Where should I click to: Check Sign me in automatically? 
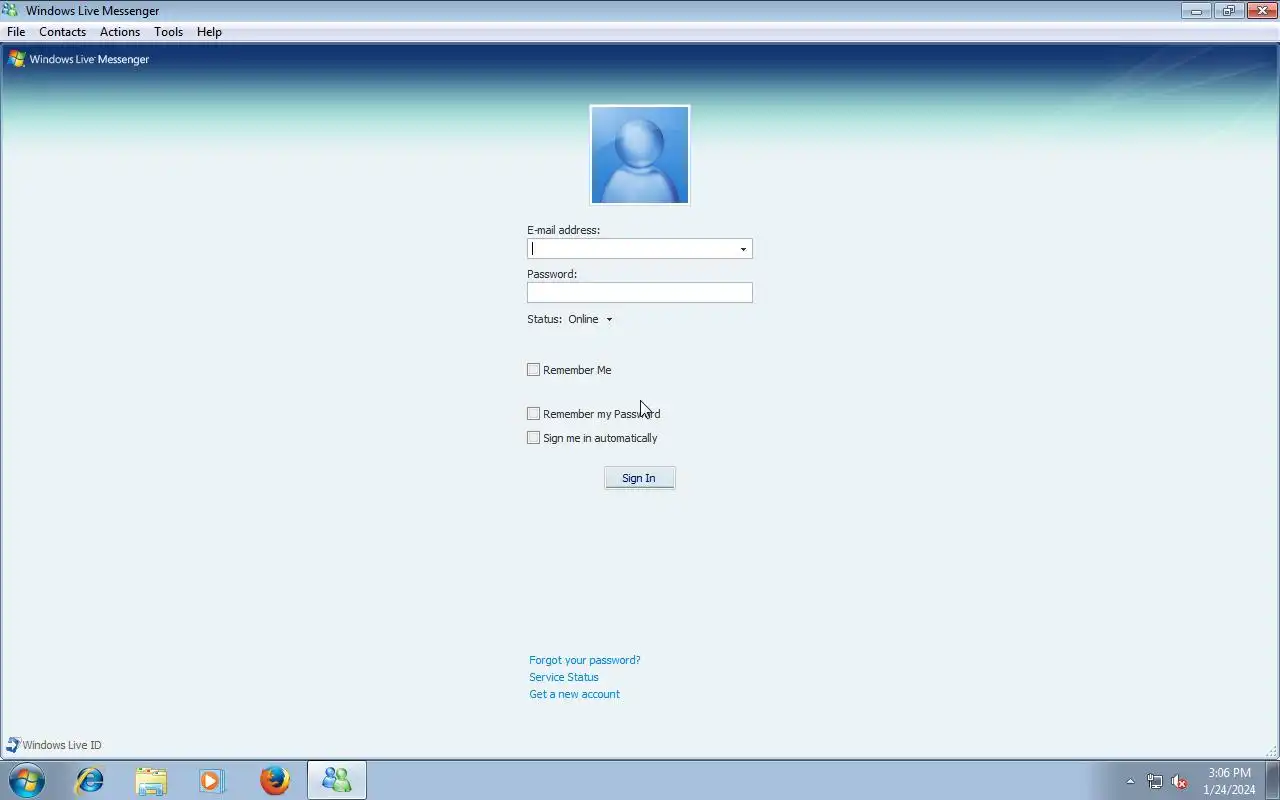(533, 438)
